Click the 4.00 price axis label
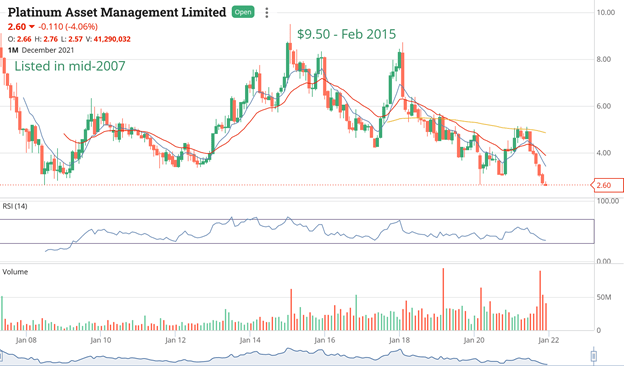The height and width of the screenshot is (366, 624). [x=603, y=153]
